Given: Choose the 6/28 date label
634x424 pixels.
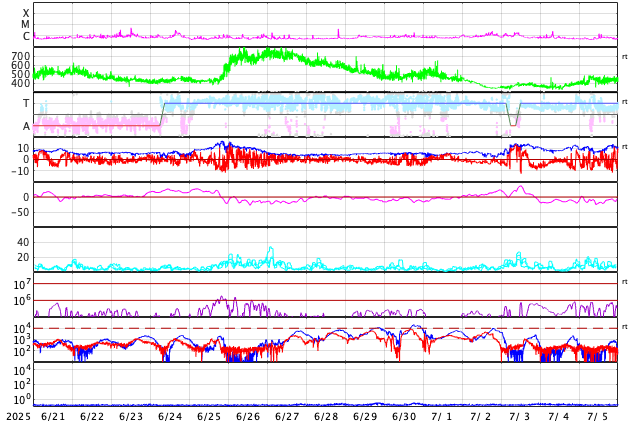Looking at the screenshot, I should [x=326, y=417].
